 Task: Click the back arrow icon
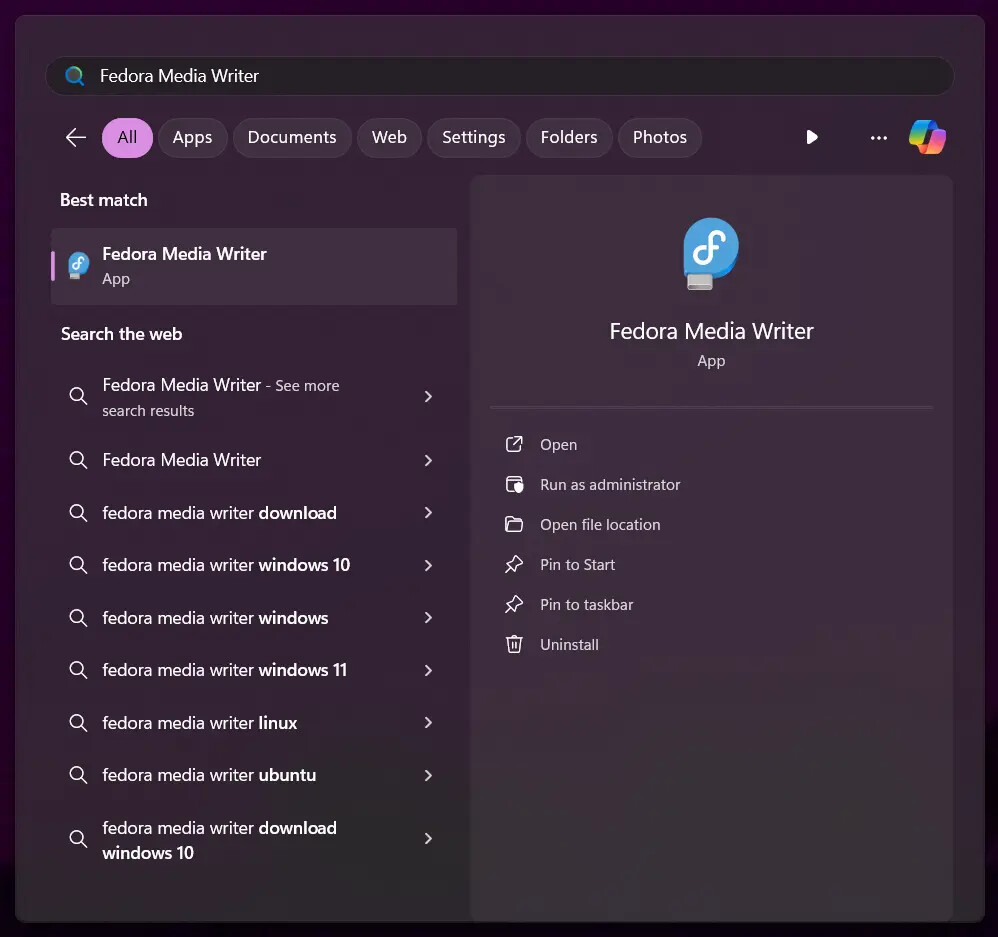[x=76, y=137]
